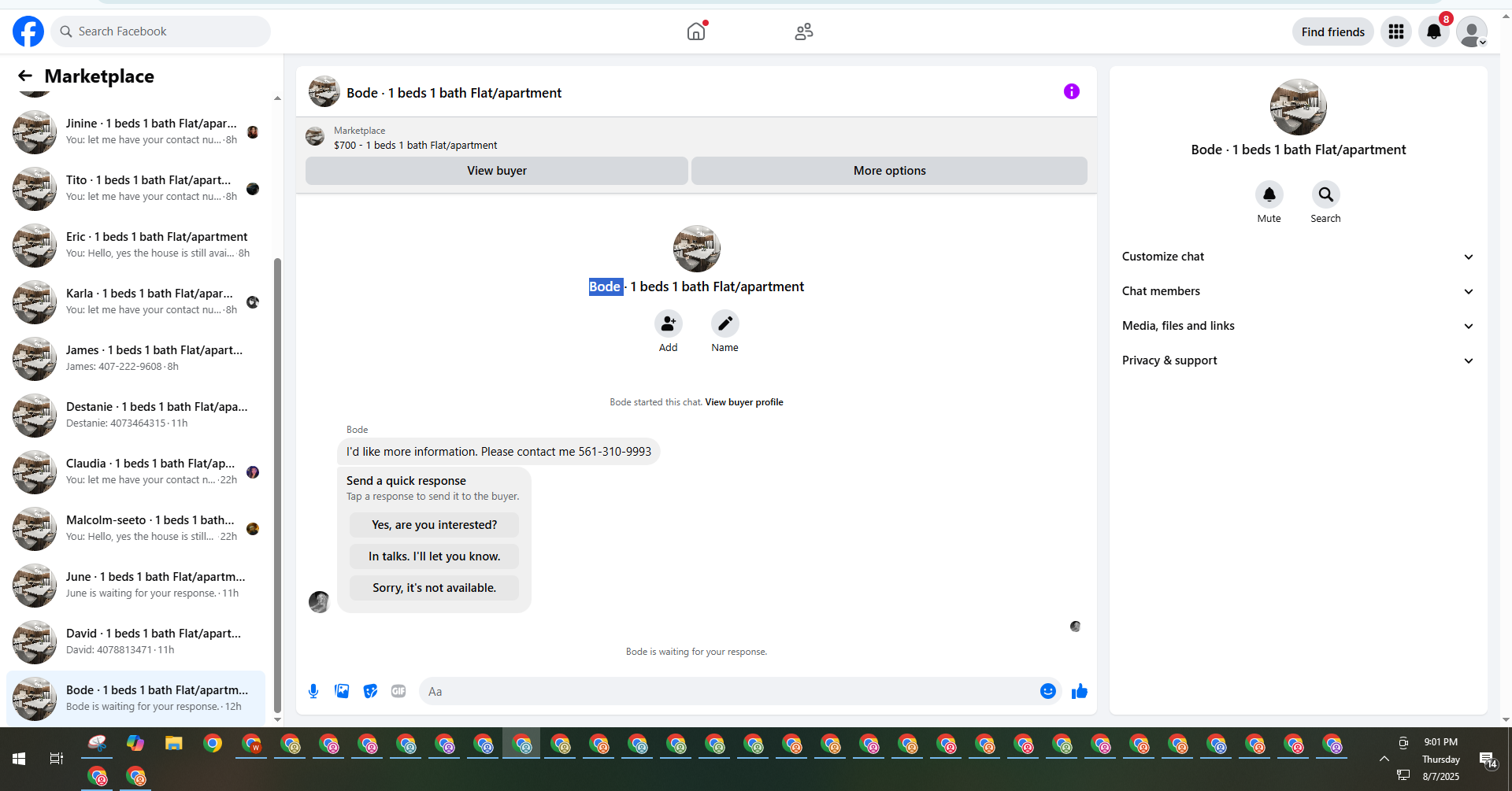This screenshot has height=791, width=1512.
Task: Open the View buyer profile link
Action: (x=744, y=402)
